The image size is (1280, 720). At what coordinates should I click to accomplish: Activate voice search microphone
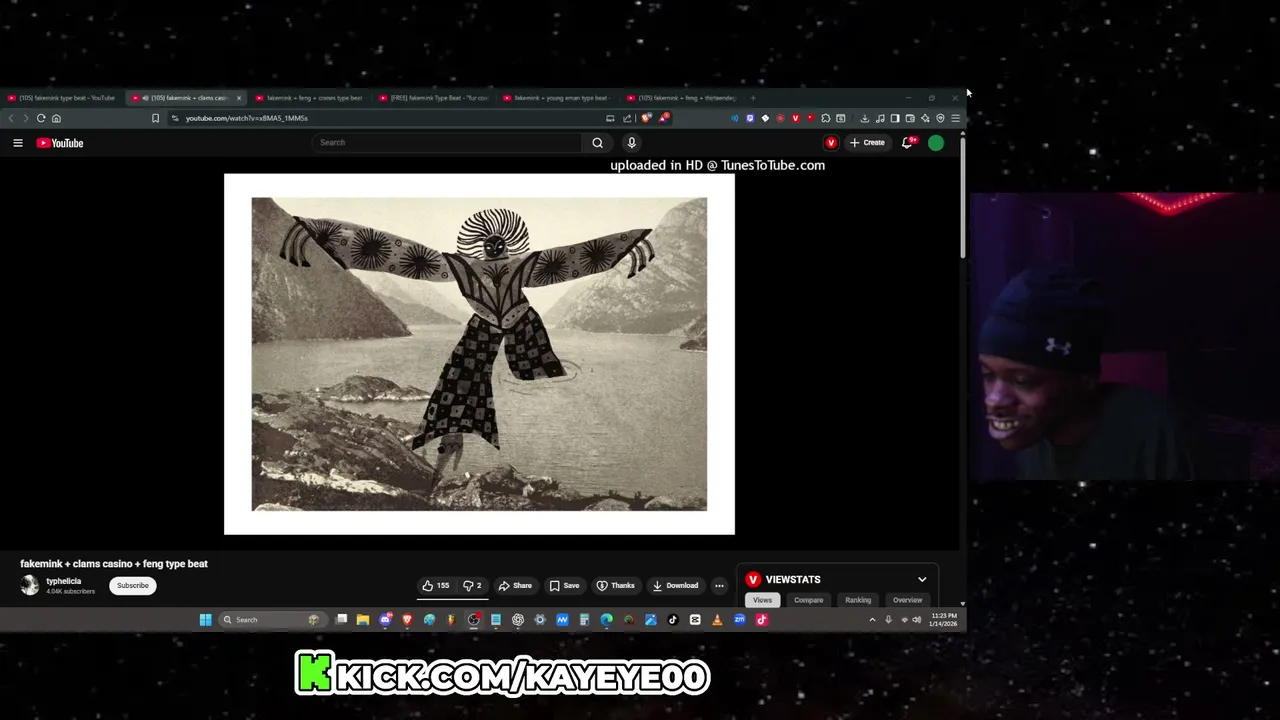click(x=631, y=143)
